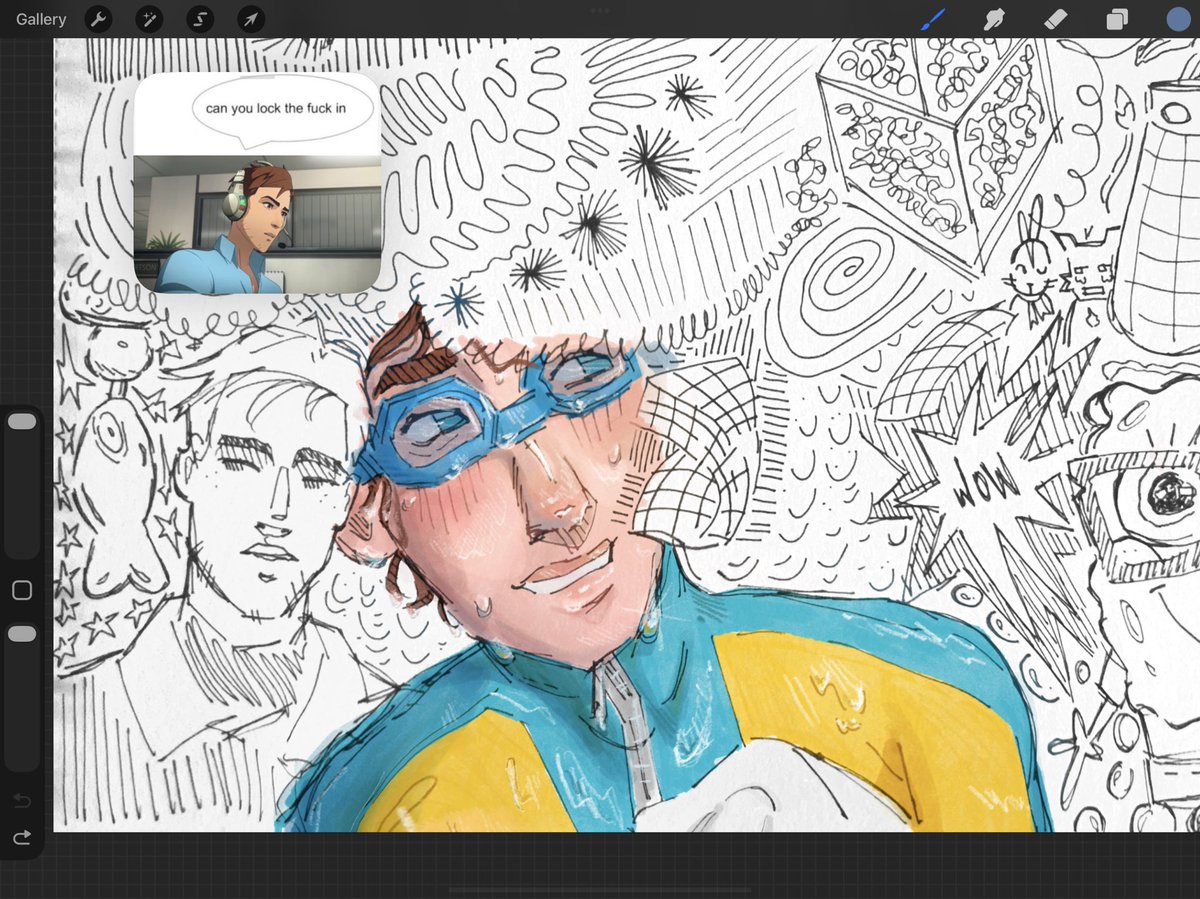Open the active color picker circle

coord(1178,19)
